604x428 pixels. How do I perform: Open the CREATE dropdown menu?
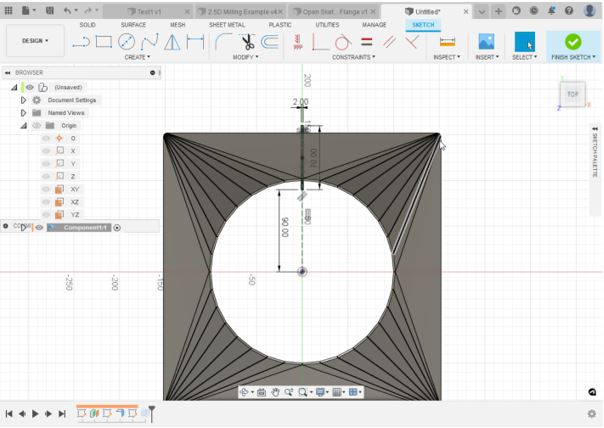pos(137,57)
